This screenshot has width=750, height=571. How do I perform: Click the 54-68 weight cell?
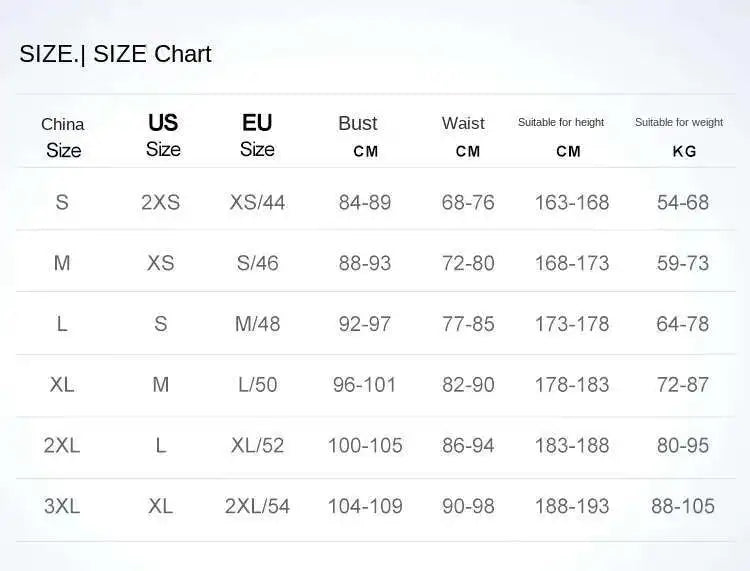[683, 202]
